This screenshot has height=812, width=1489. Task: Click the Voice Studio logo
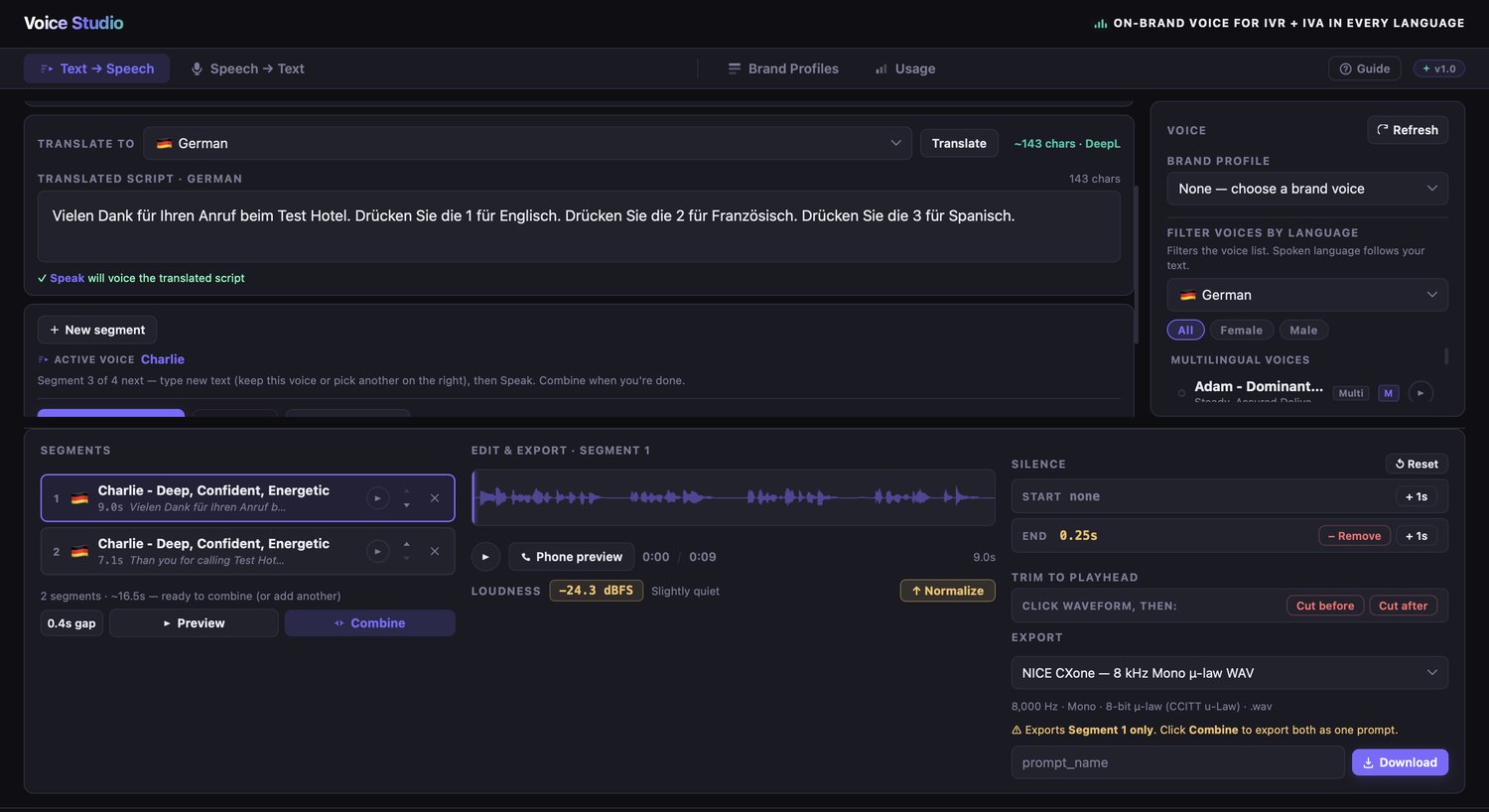pos(74,23)
